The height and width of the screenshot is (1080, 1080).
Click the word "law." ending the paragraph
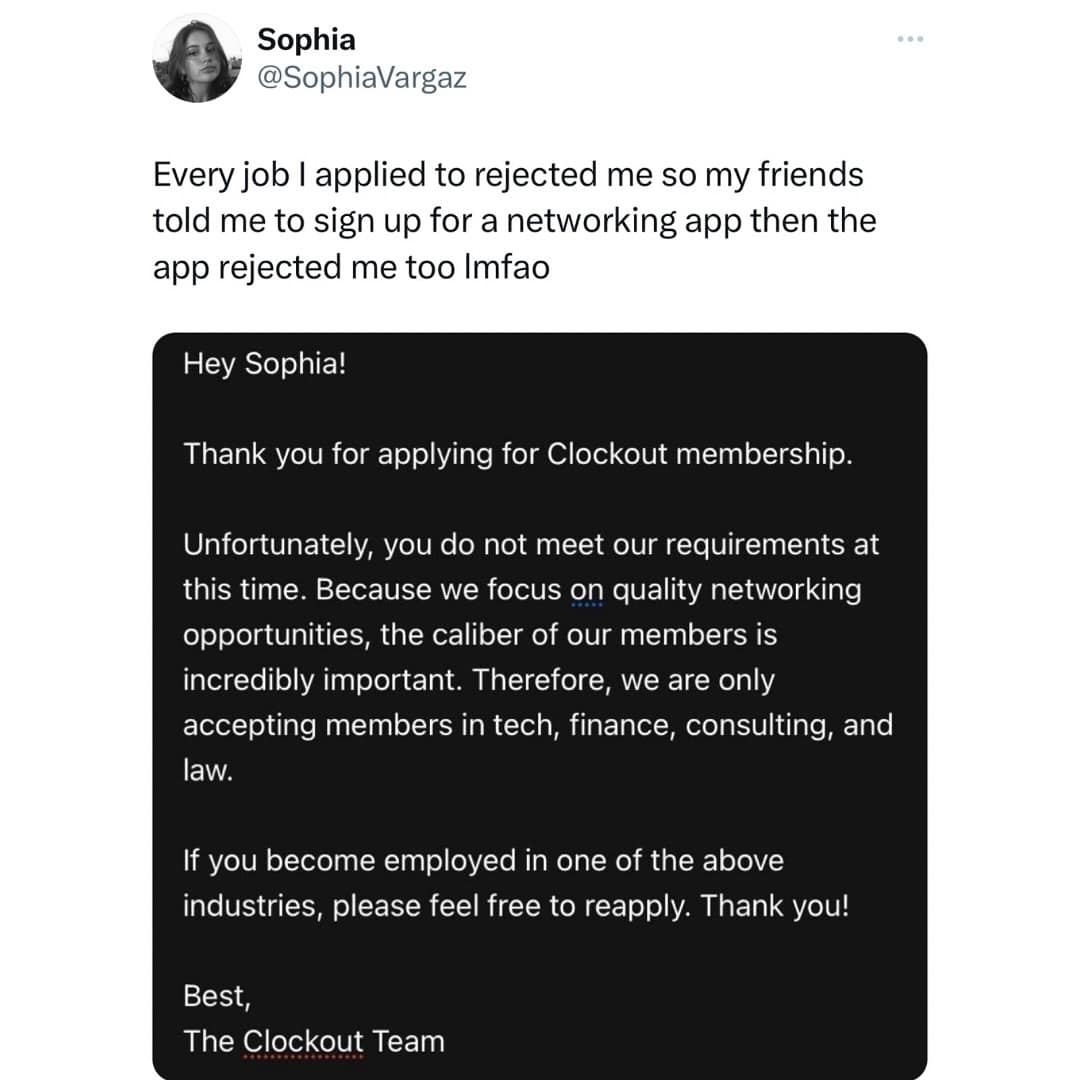tap(207, 770)
